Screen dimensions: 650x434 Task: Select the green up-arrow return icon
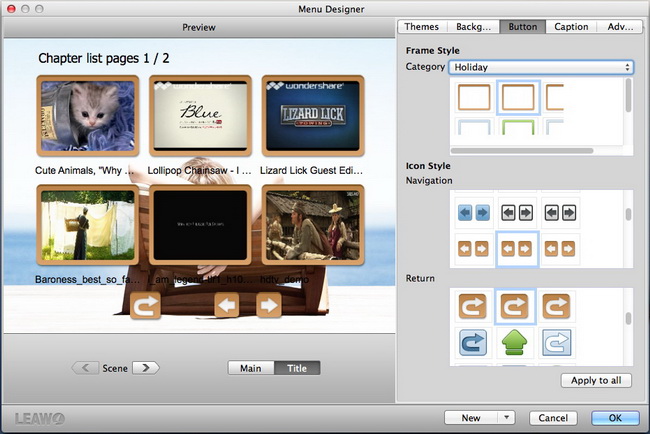[x=514, y=342]
